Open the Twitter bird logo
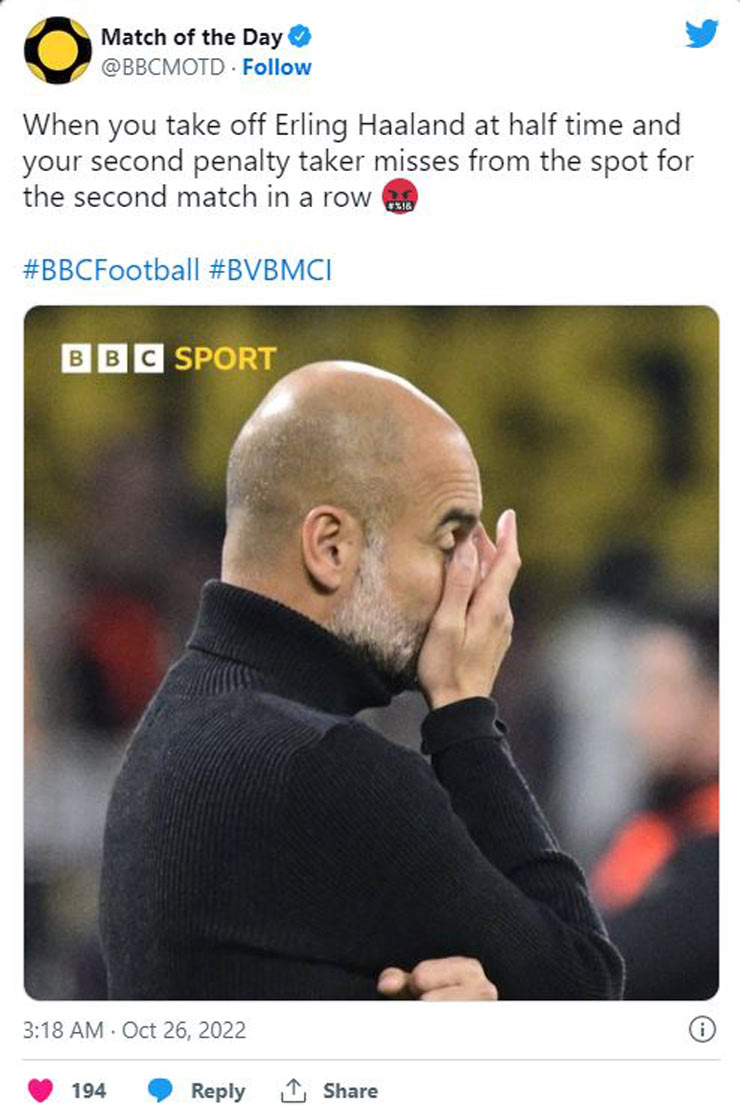740x1107 pixels. pos(701,33)
